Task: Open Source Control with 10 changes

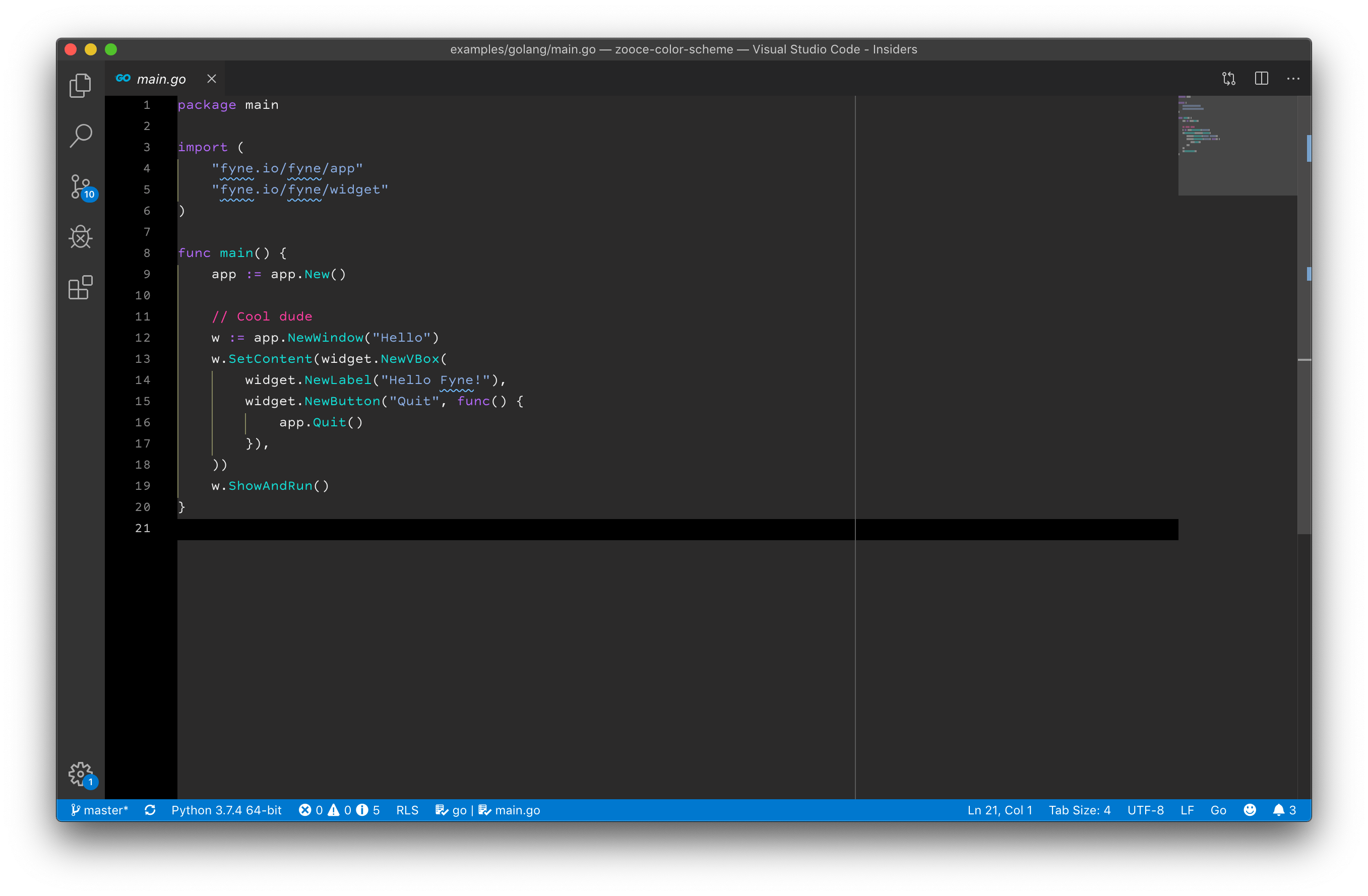Action: point(81,187)
